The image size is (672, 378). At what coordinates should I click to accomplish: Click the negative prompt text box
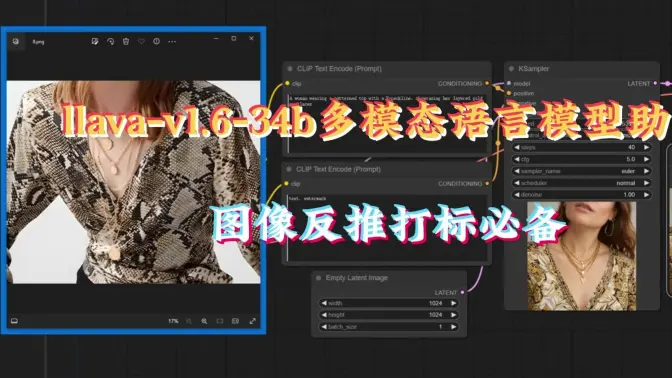pos(387,227)
